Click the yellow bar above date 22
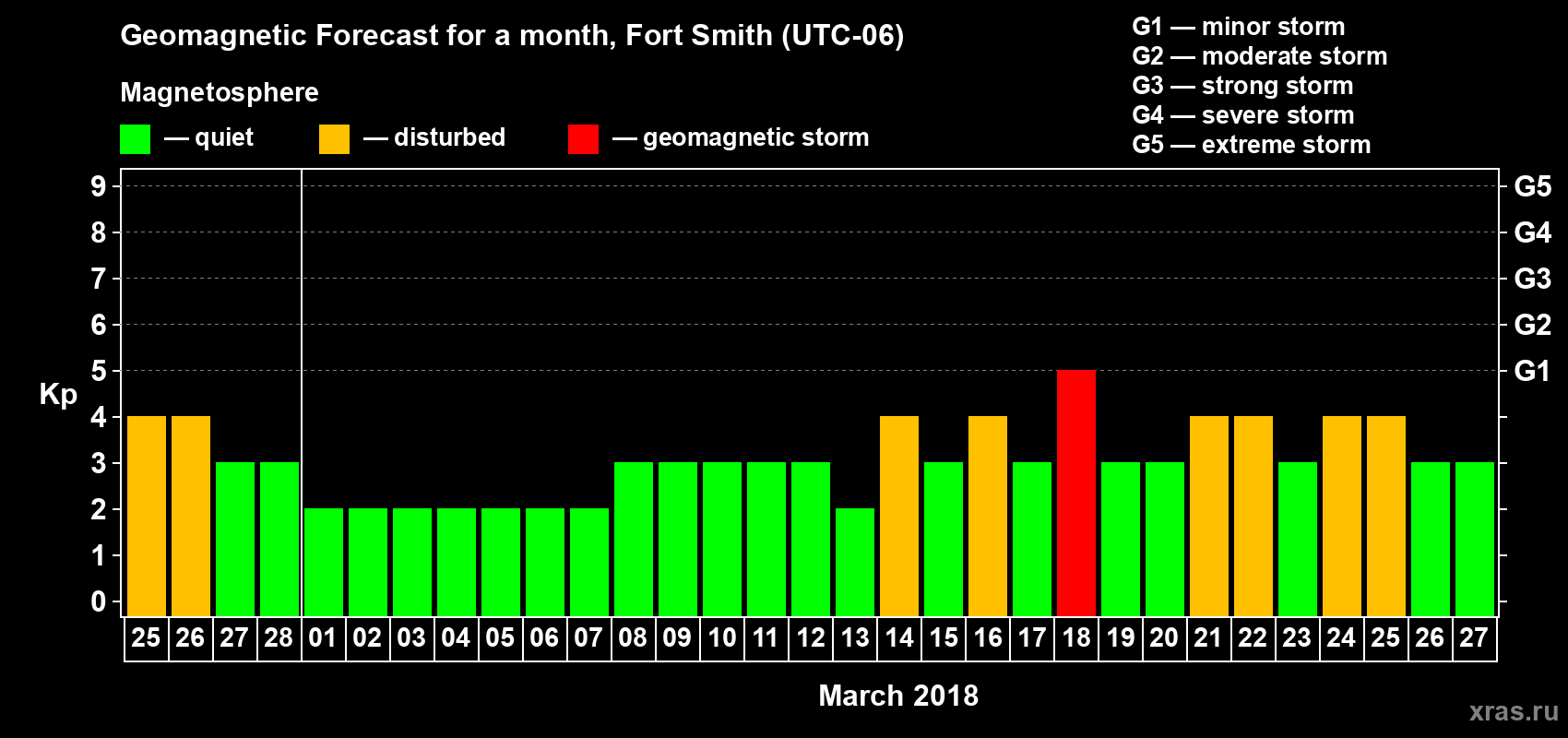Image resolution: width=1568 pixels, height=738 pixels. point(1253,517)
